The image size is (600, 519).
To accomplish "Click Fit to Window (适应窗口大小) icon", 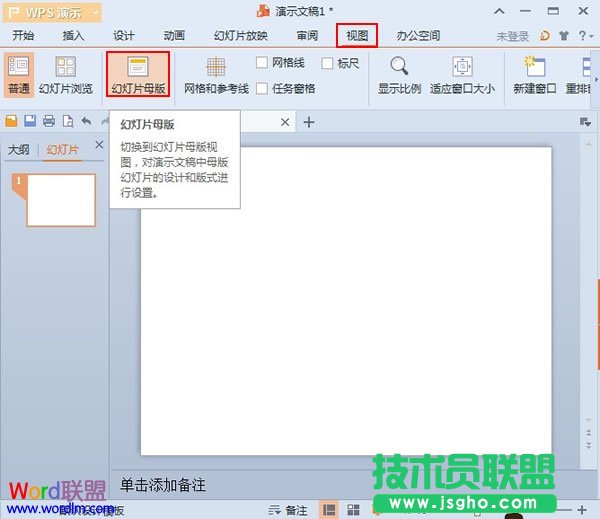I will pyautogui.click(x=462, y=66).
